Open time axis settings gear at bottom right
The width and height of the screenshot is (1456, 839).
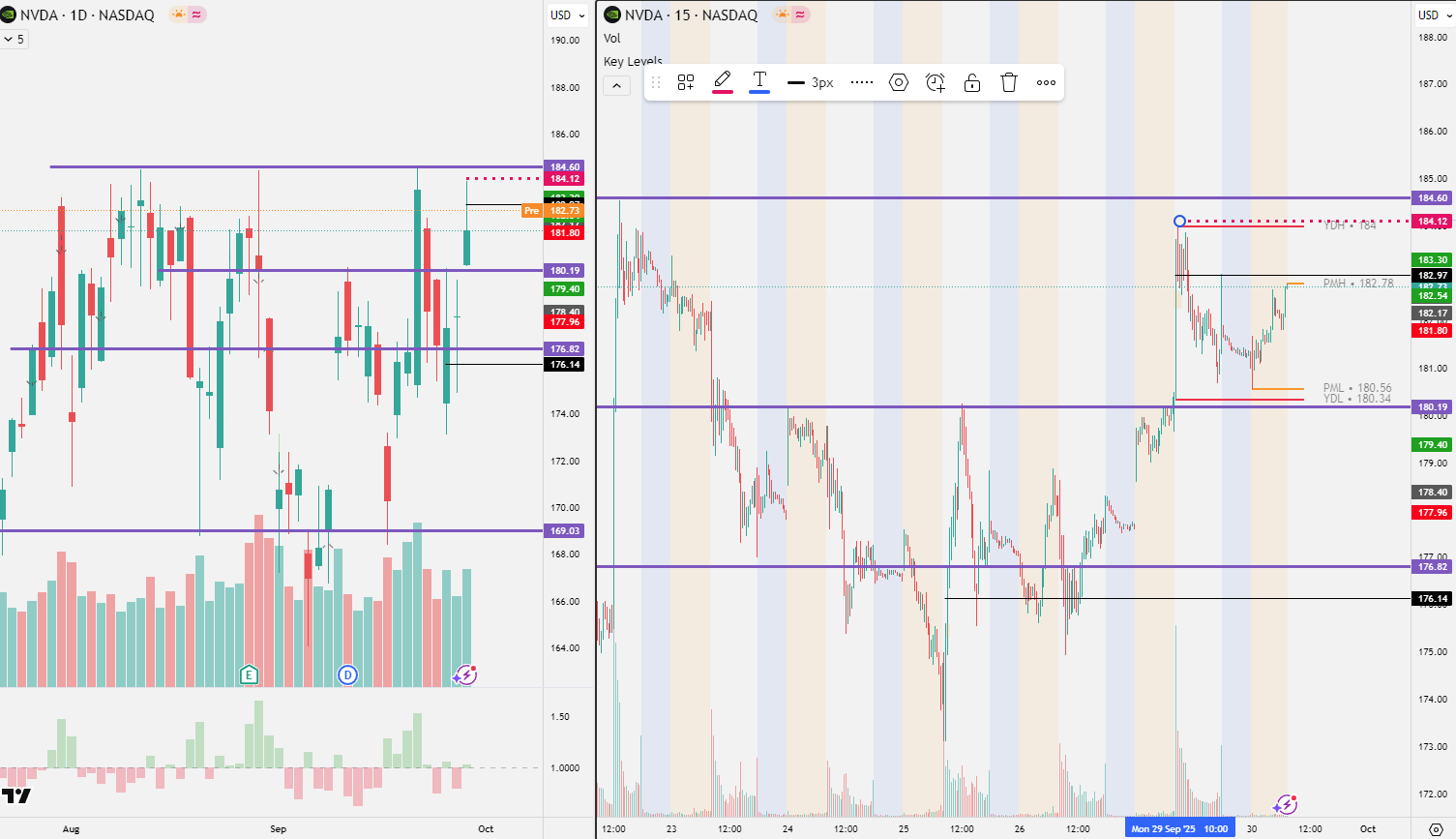click(x=1436, y=829)
